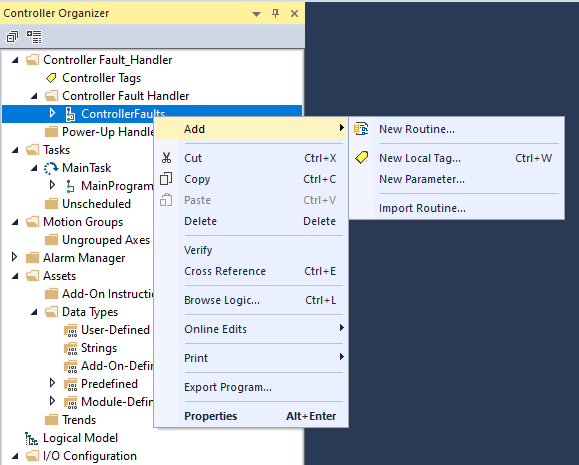Collapse the Motion Groups folder

tap(15, 222)
